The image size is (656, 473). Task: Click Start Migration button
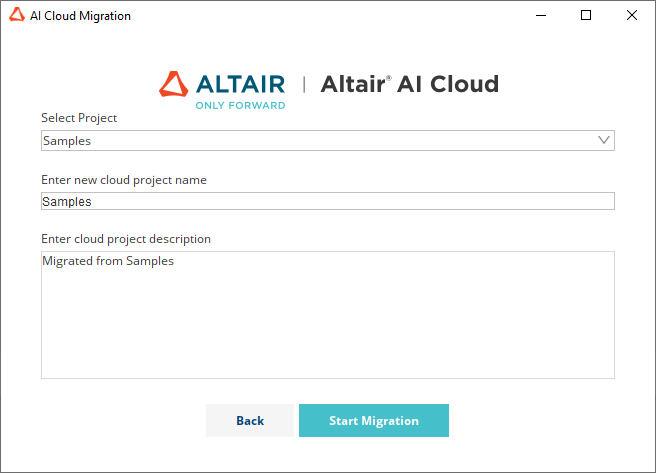click(374, 420)
